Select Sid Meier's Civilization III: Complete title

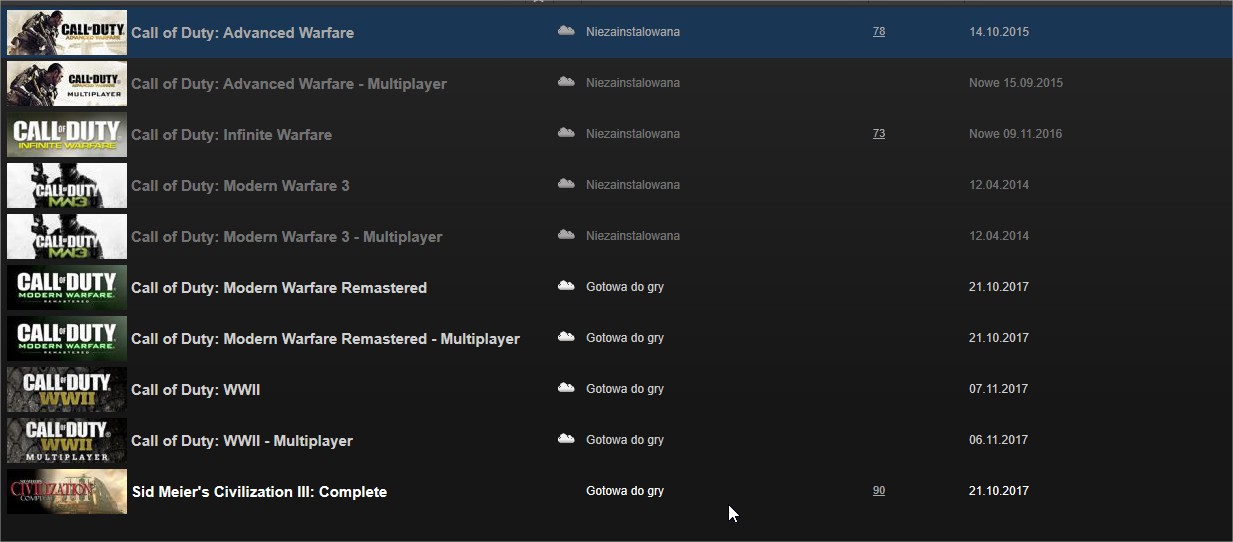click(x=259, y=492)
